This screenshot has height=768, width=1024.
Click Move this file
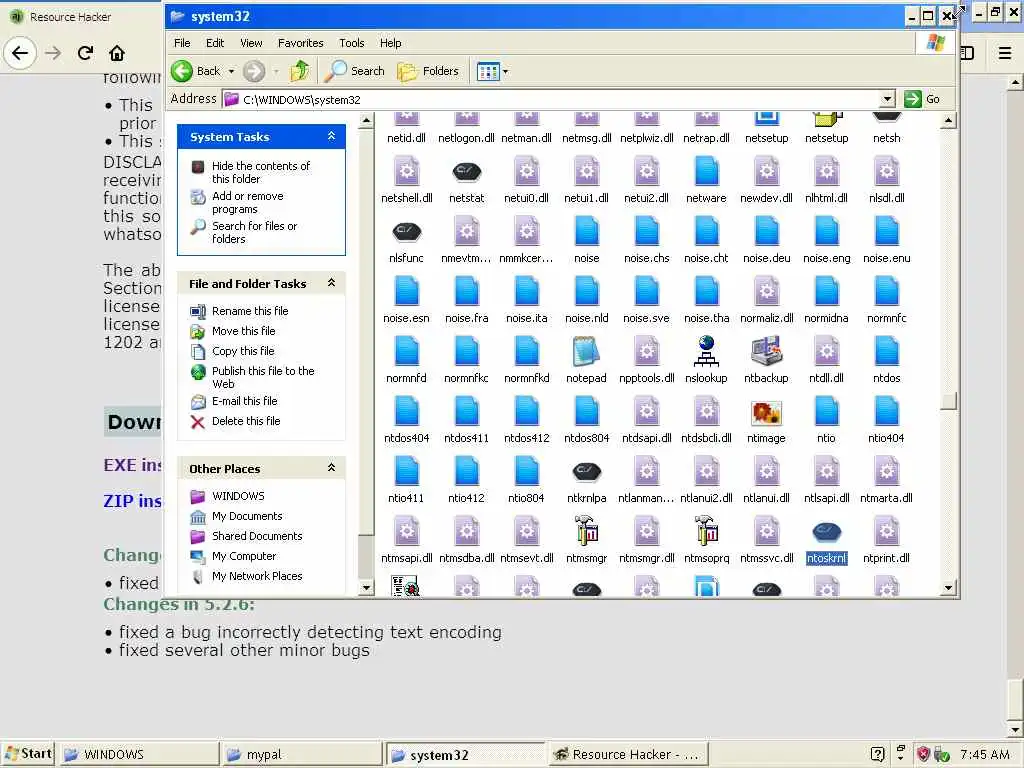click(243, 331)
